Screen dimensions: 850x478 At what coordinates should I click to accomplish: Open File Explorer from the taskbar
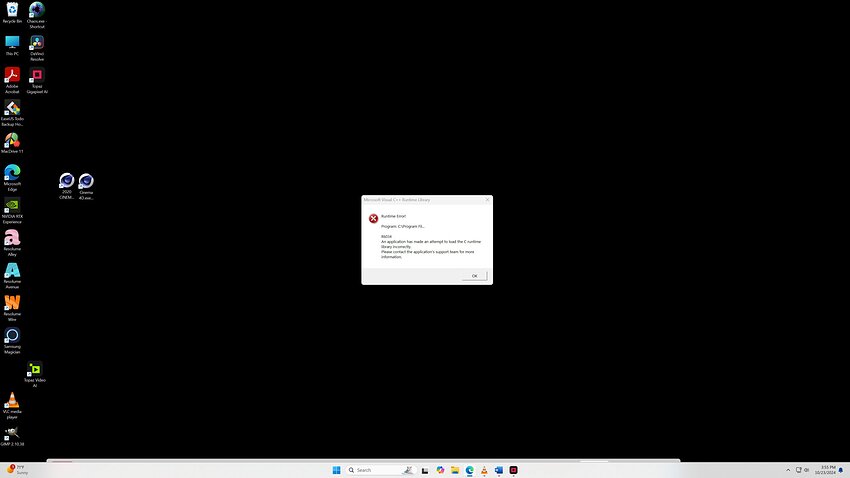455,470
